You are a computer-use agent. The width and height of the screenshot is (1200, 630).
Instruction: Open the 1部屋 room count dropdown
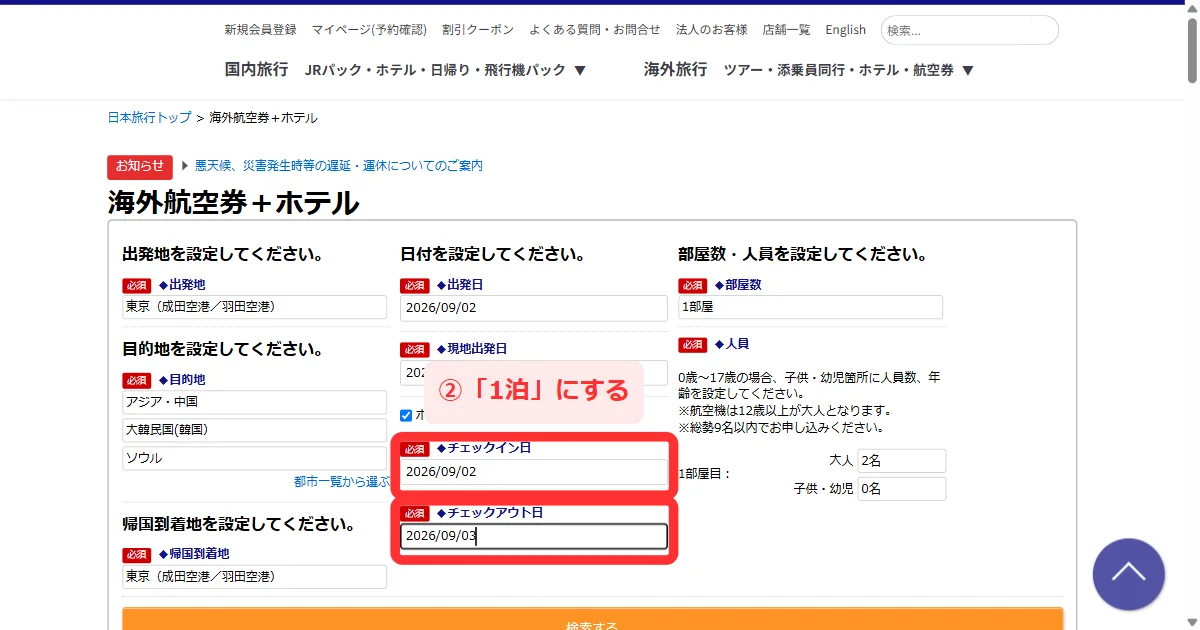coord(810,307)
